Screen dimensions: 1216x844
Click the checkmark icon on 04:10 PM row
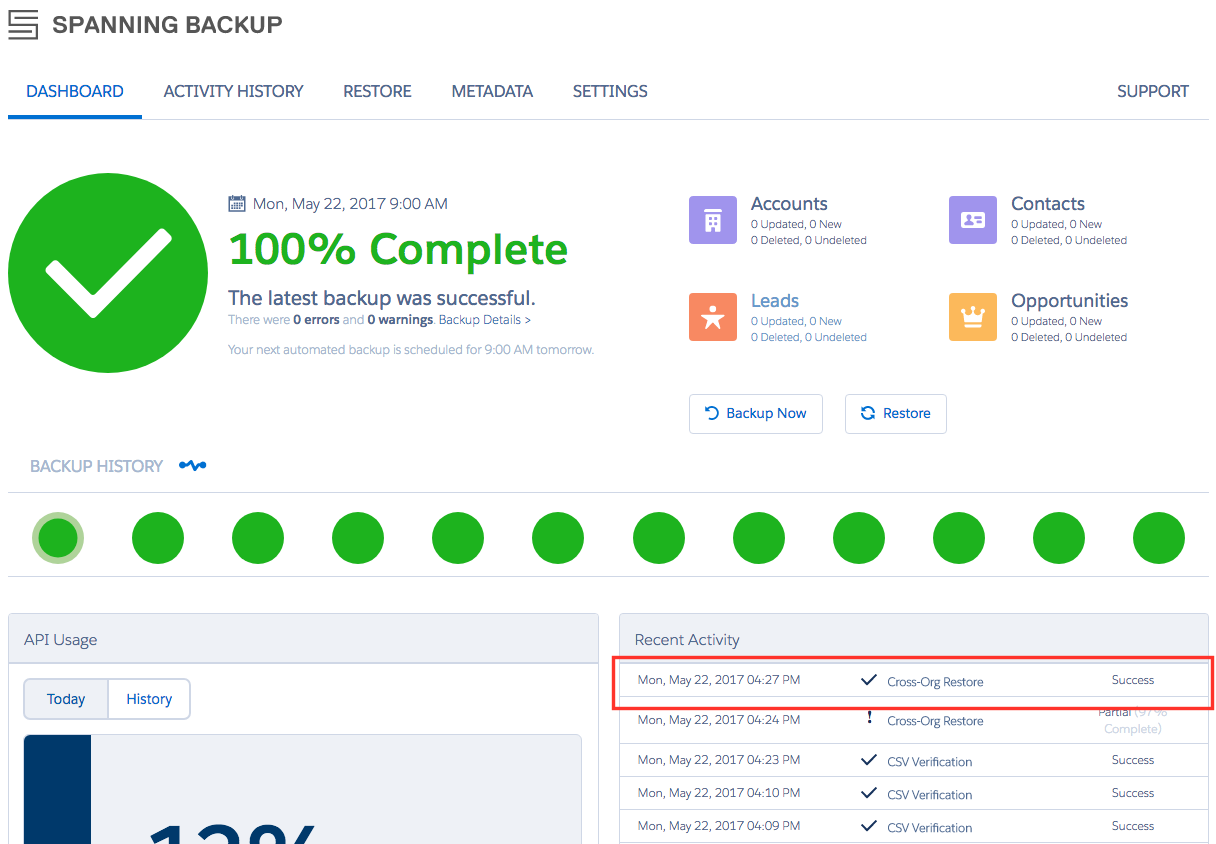point(869,793)
